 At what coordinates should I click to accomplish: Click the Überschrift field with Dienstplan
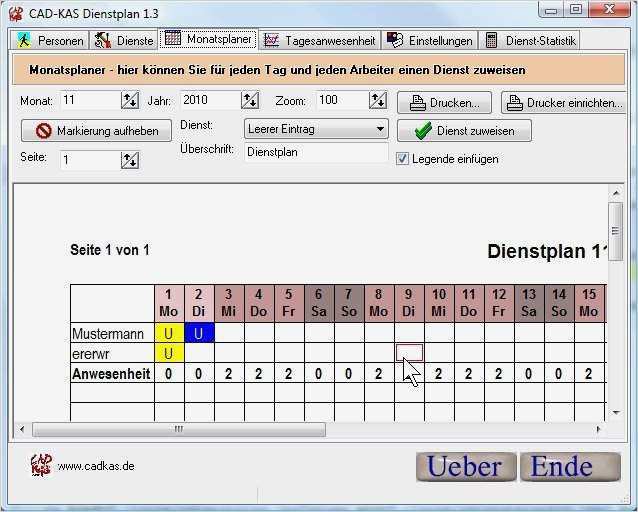tap(317, 152)
